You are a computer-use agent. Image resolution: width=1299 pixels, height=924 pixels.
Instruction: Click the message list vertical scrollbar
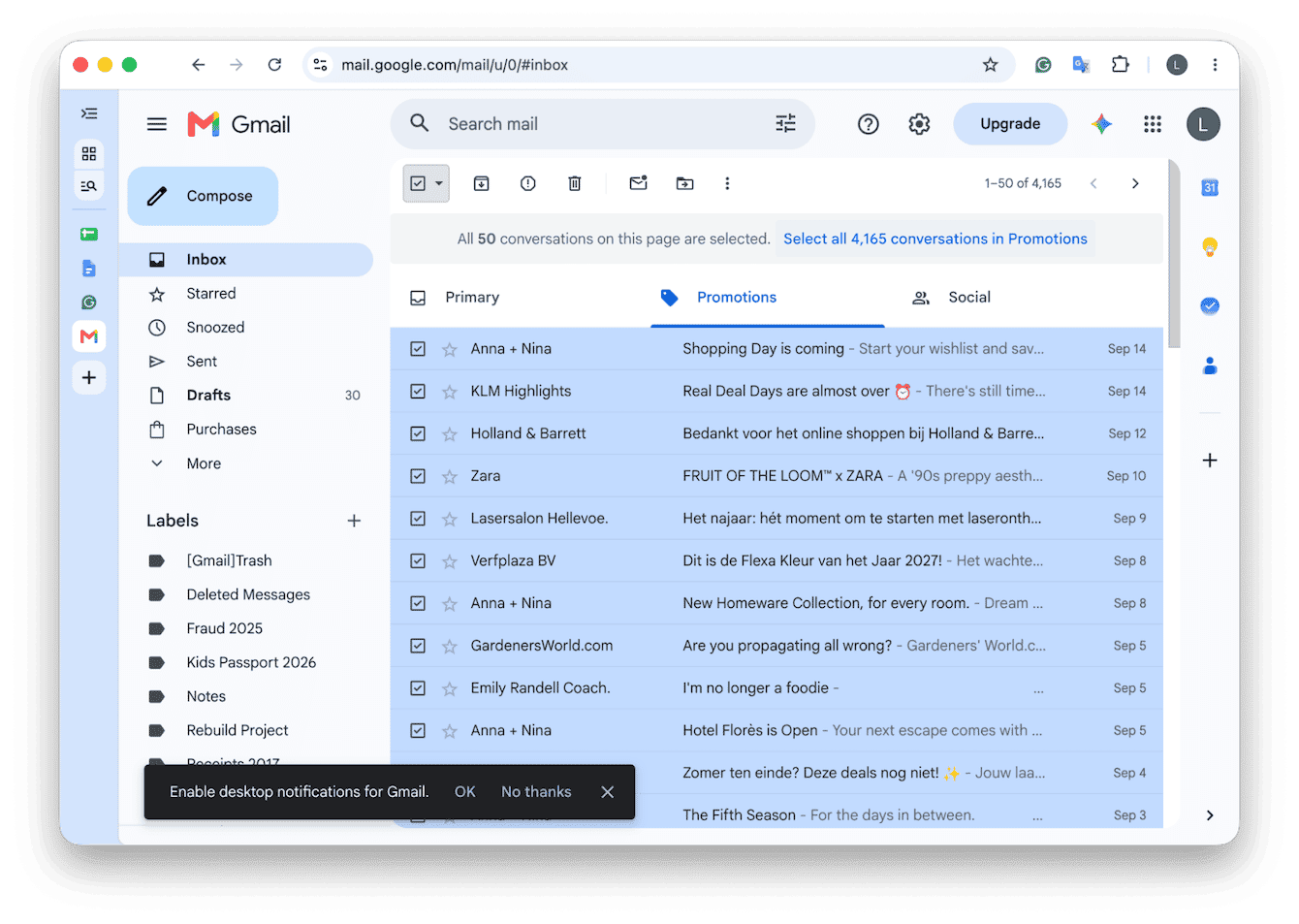pyautogui.click(x=1174, y=254)
